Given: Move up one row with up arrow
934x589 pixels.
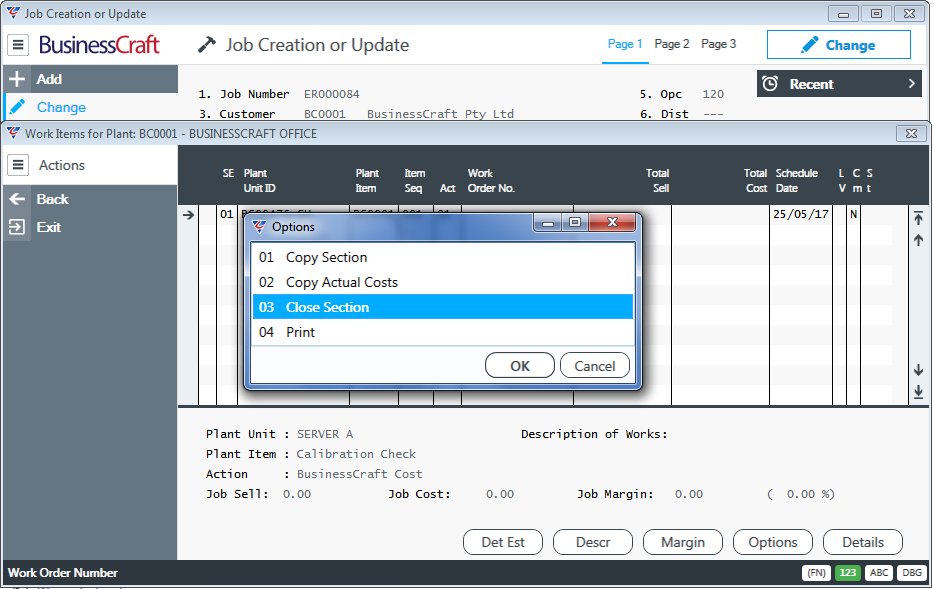Looking at the screenshot, I should (x=918, y=240).
